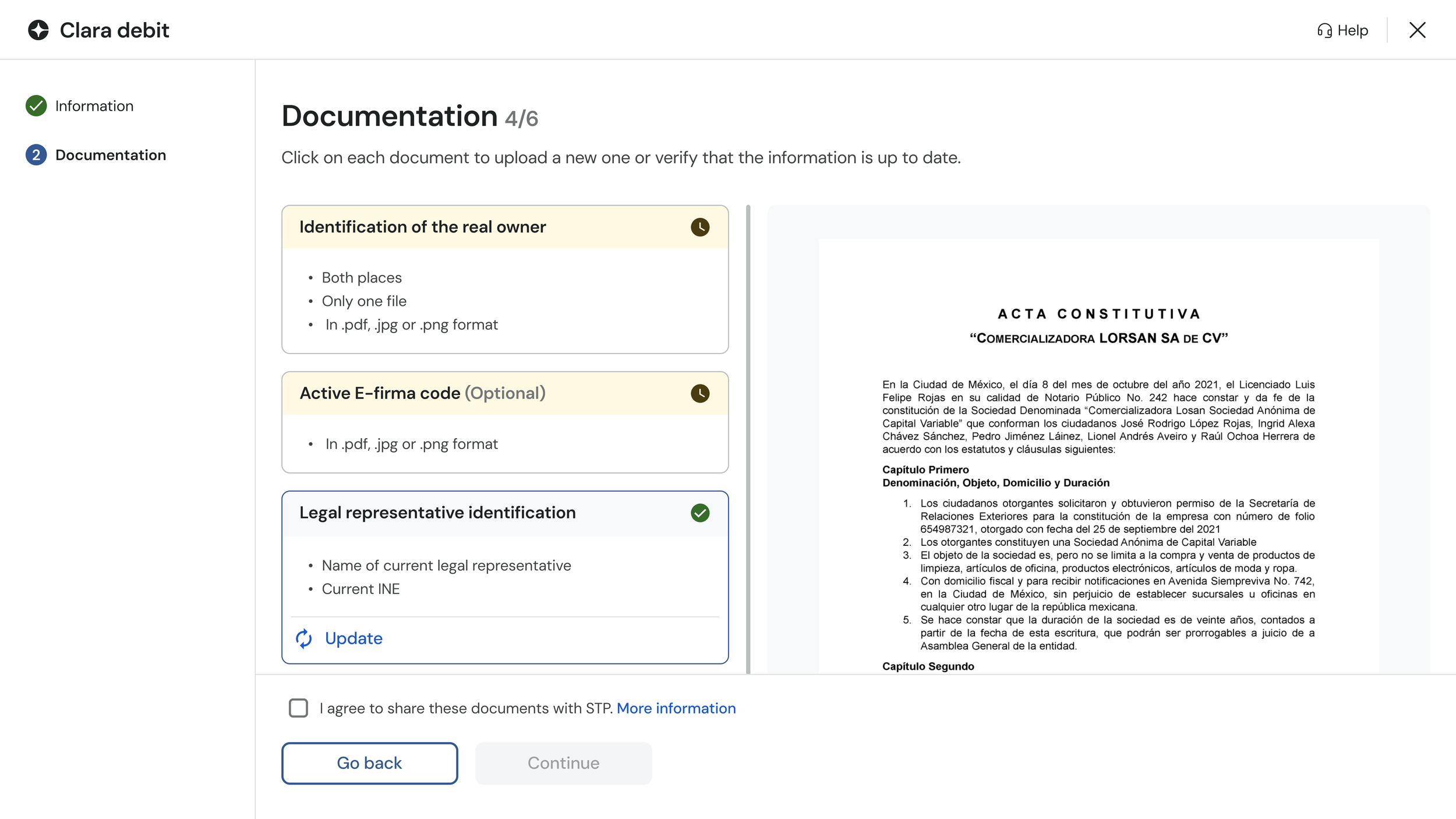This screenshot has height=819, width=1456.
Task: Click the Update link text
Action: click(x=354, y=638)
